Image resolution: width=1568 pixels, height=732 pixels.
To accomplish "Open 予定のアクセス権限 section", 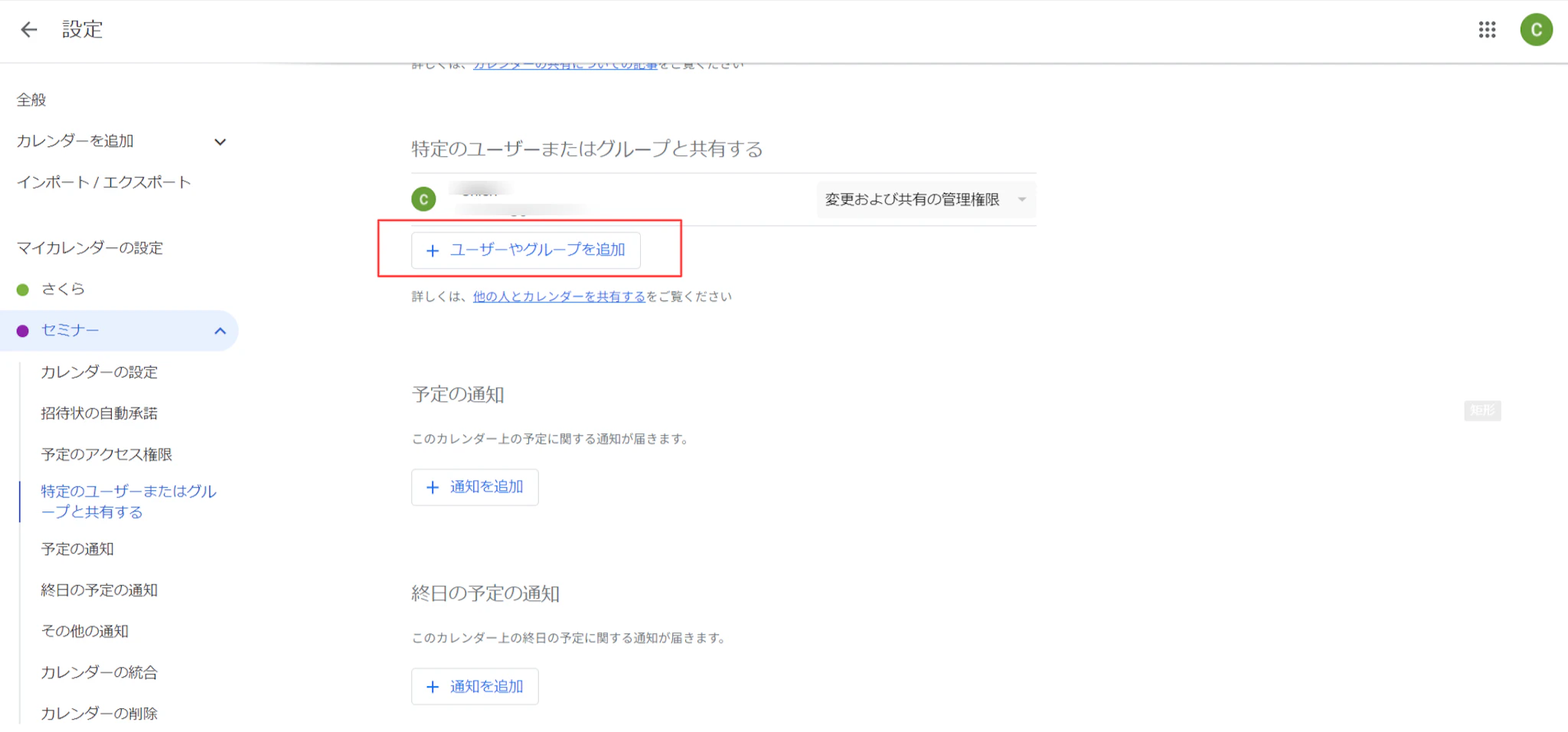I will [x=106, y=455].
